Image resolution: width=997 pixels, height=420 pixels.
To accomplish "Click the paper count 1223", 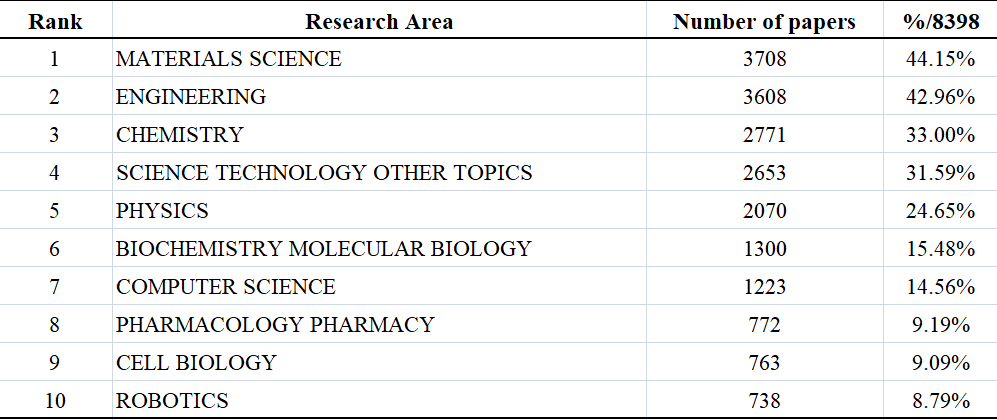I will pos(764,287).
